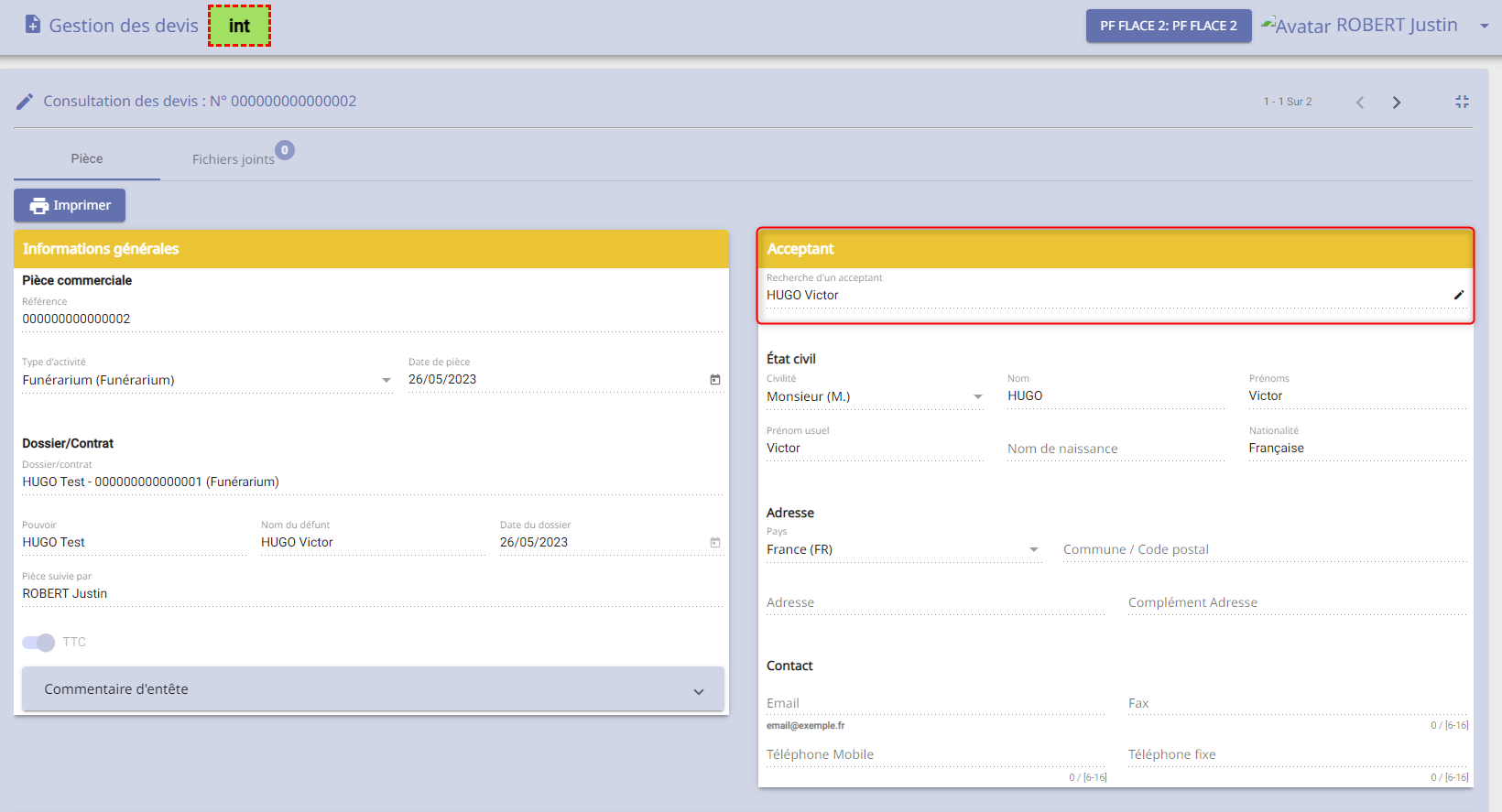1502x812 pixels.
Task: Click the Email input field
Action: point(936,703)
